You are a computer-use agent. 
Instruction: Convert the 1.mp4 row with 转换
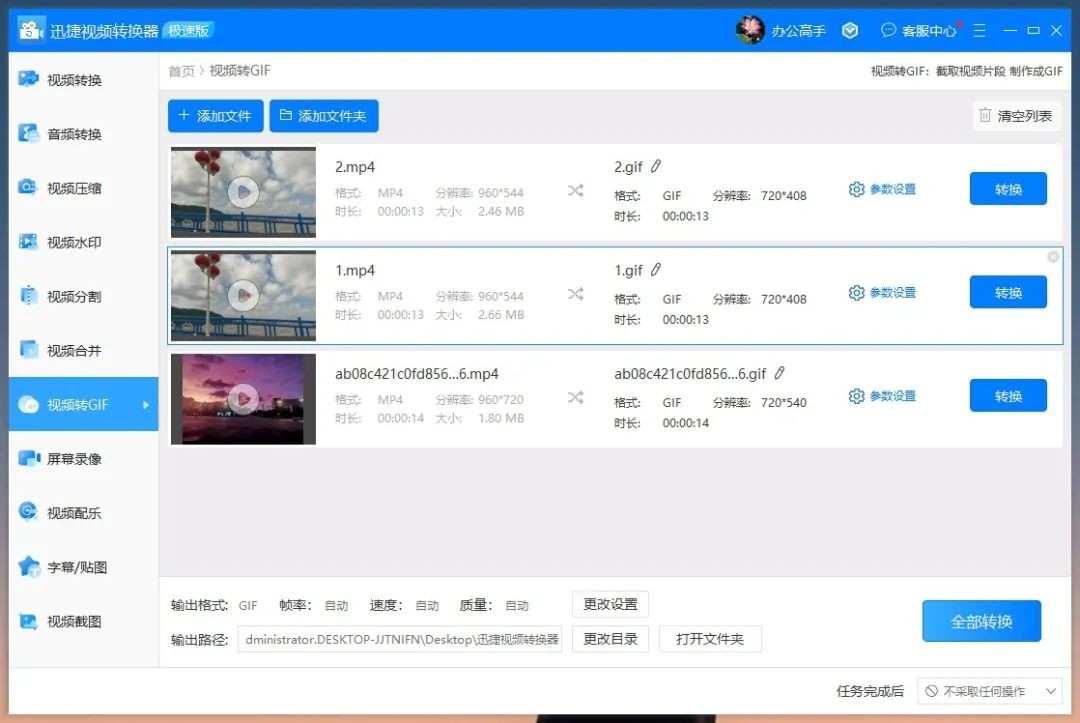pos(1008,292)
